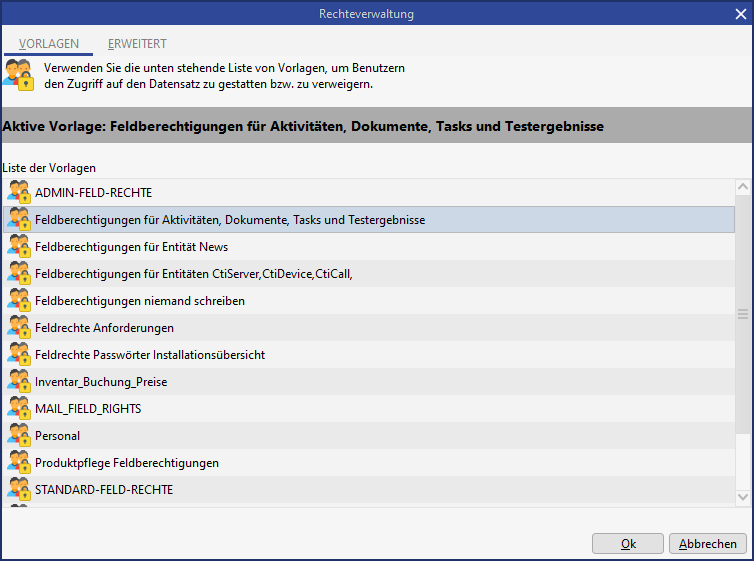Click the icon next to MAIL_FIELD_RIGHTS
Image resolution: width=754 pixels, height=561 pixels.
pos(19,408)
